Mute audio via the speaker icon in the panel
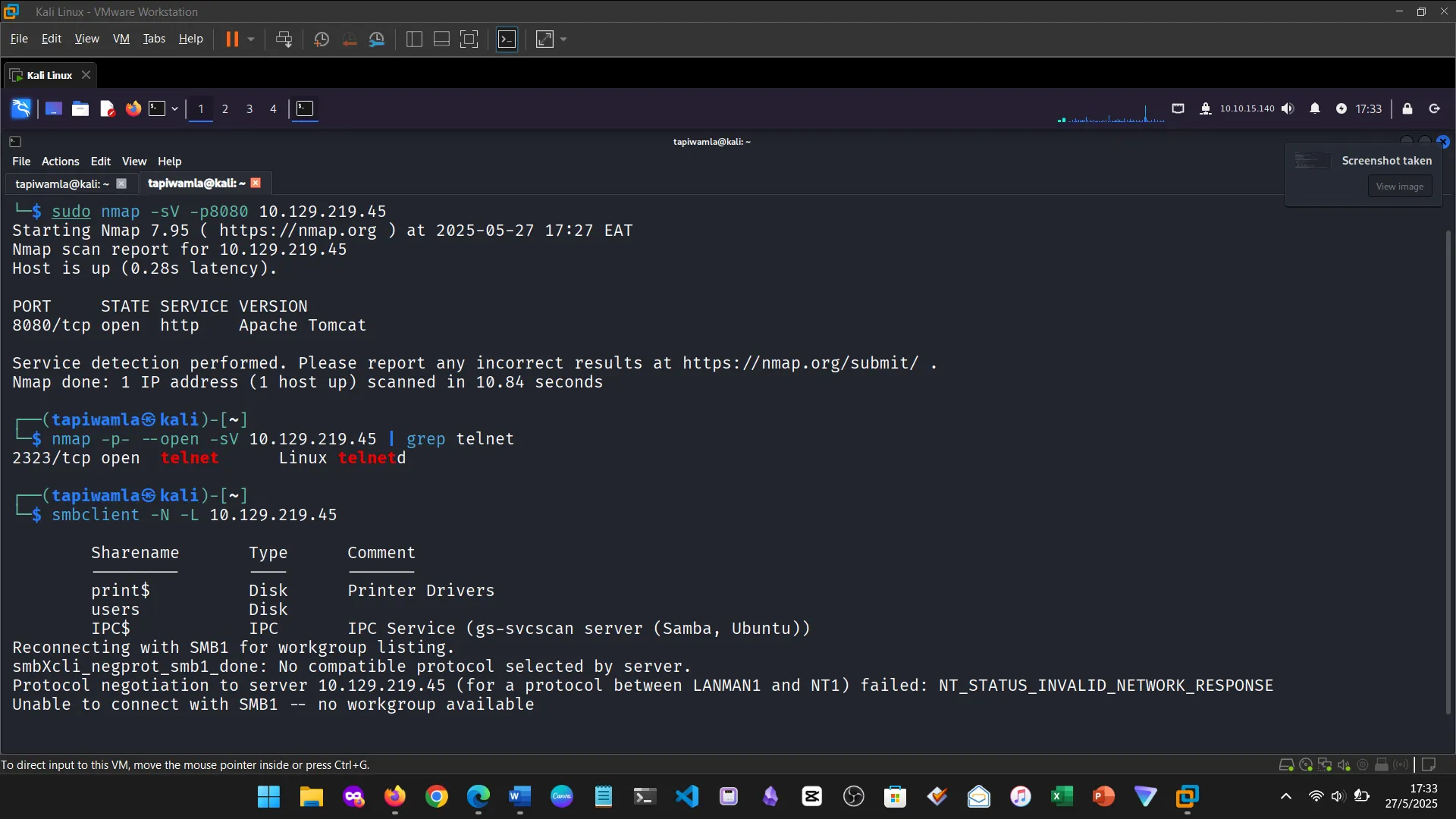The height and width of the screenshot is (819, 1456). coord(1288,108)
